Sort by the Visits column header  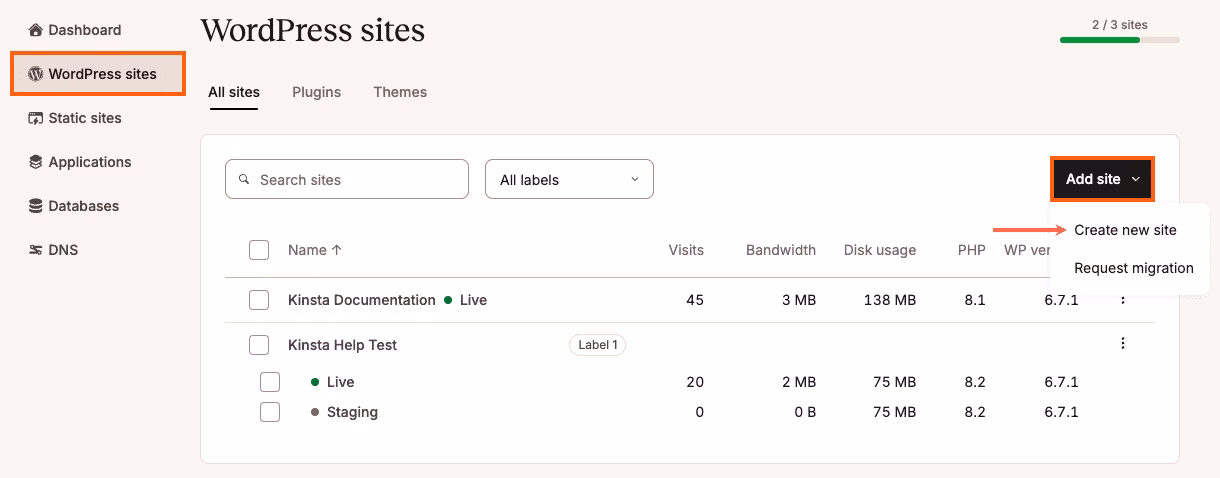(686, 250)
